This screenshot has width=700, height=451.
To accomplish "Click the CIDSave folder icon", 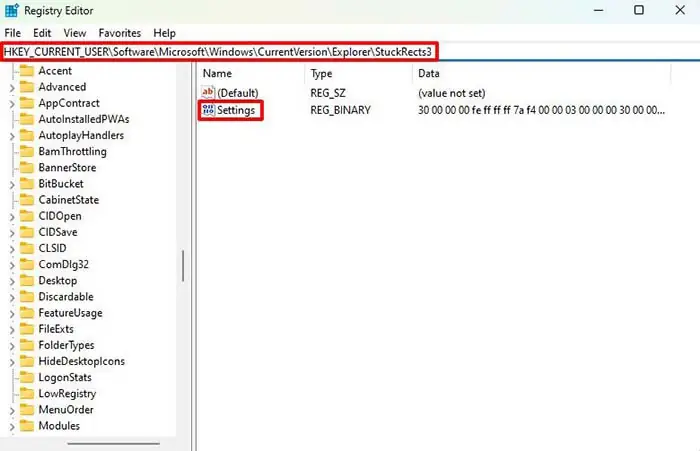I will point(27,232).
